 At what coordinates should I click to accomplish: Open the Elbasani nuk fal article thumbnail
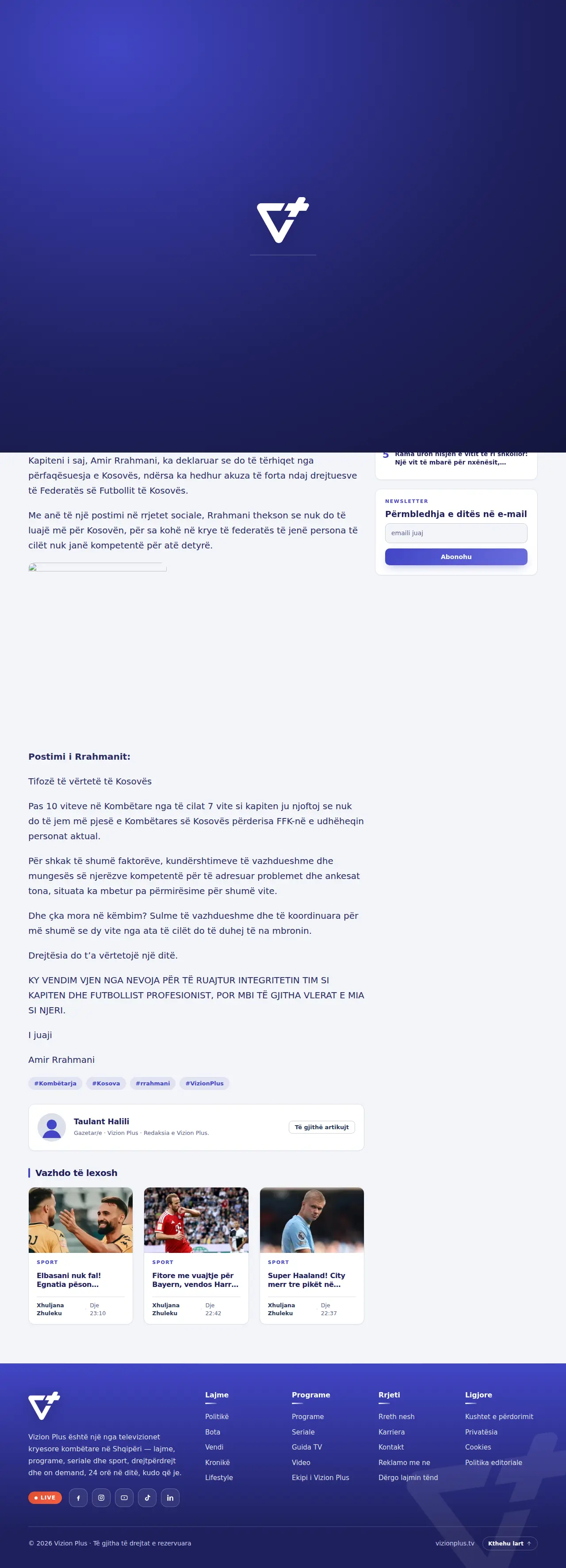[80, 1219]
